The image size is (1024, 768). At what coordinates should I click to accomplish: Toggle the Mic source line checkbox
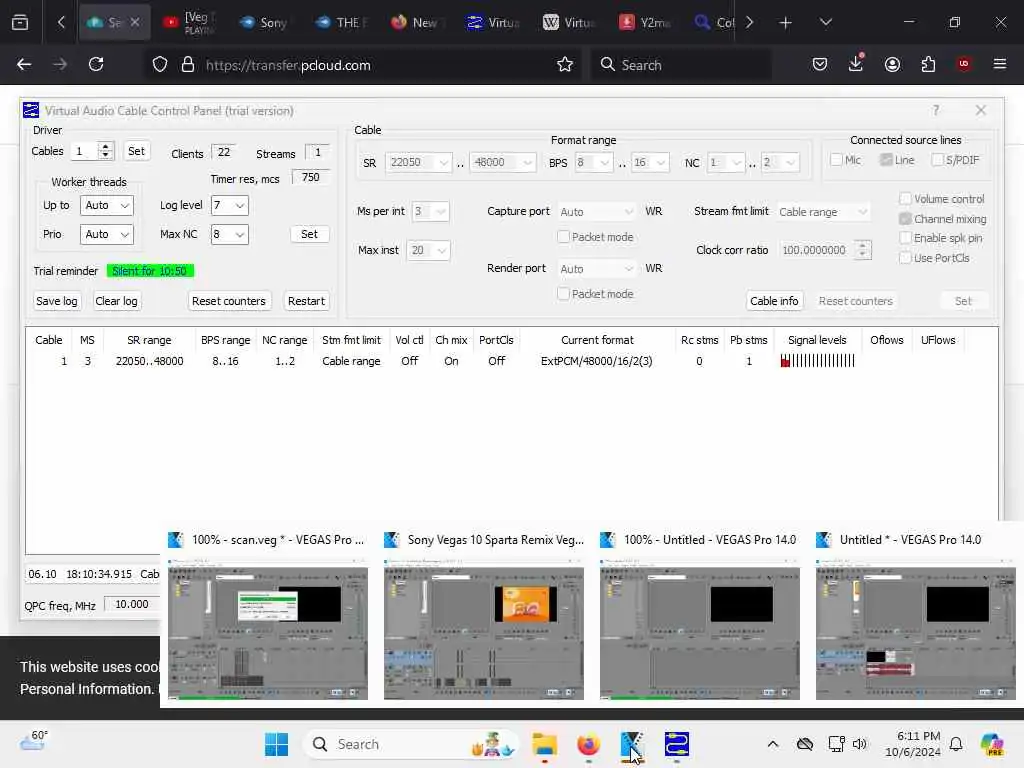(836, 160)
